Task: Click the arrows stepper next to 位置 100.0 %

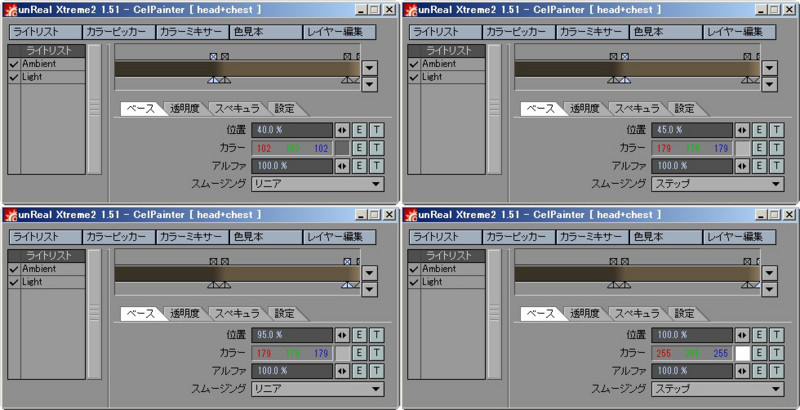Action: pyautogui.click(x=742, y=335)
